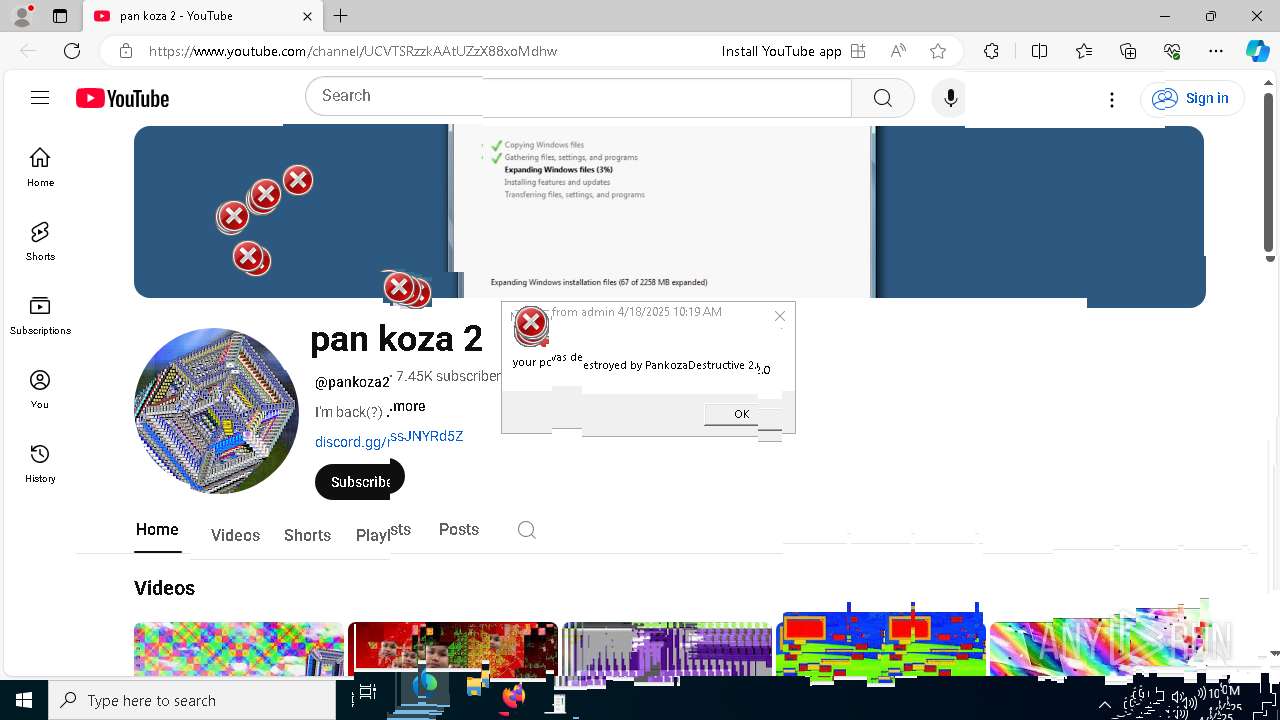Open the Edge profile icon
The height and width of the screenshot is (720, 1280).
tap(22, 16)
